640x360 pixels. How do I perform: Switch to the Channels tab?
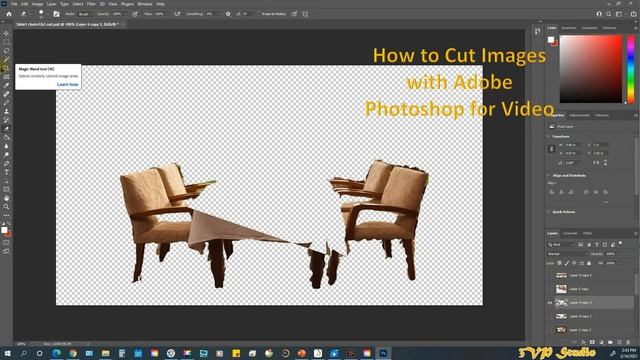570,233
